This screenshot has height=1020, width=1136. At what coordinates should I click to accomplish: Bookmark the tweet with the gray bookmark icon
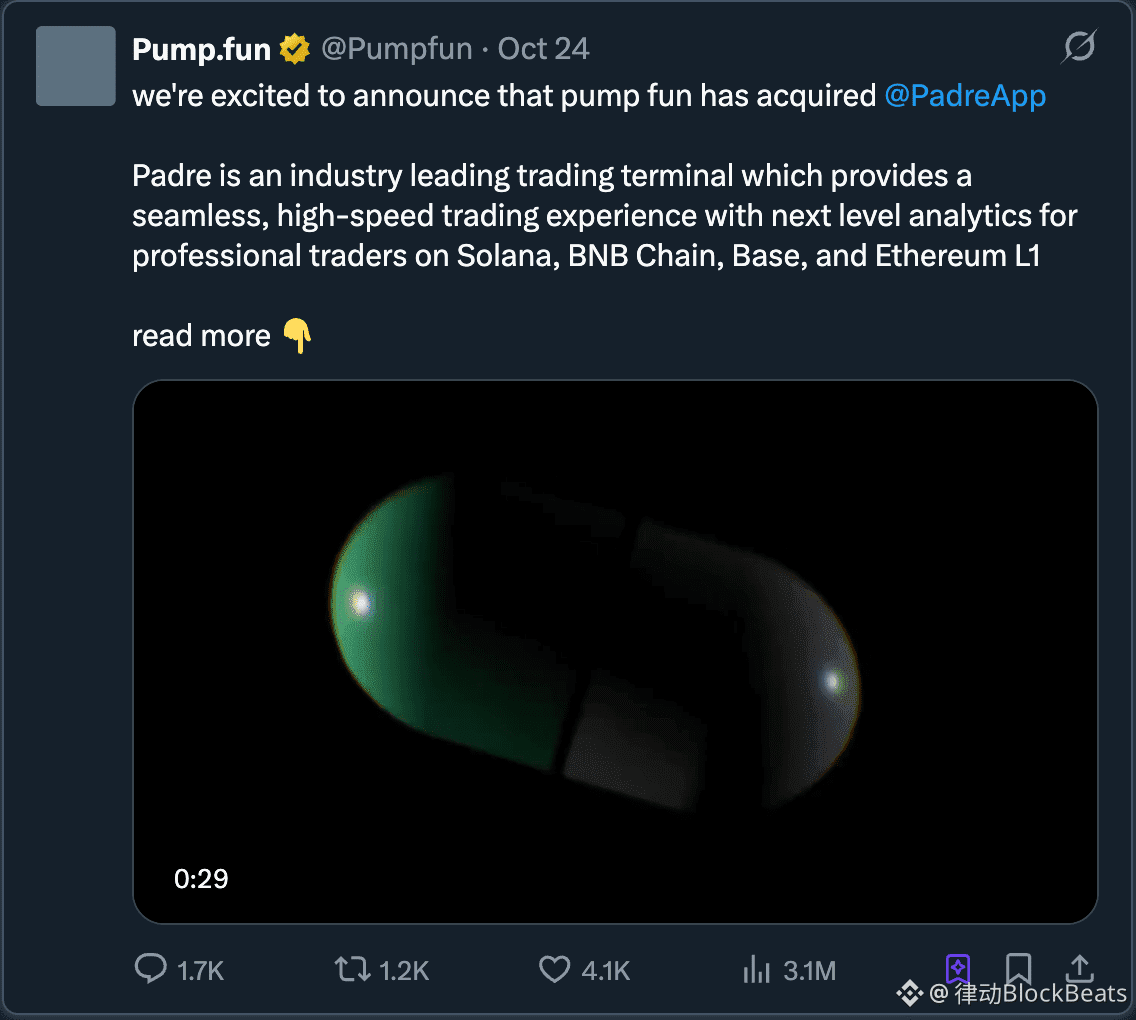click(x=1018, y=968)
